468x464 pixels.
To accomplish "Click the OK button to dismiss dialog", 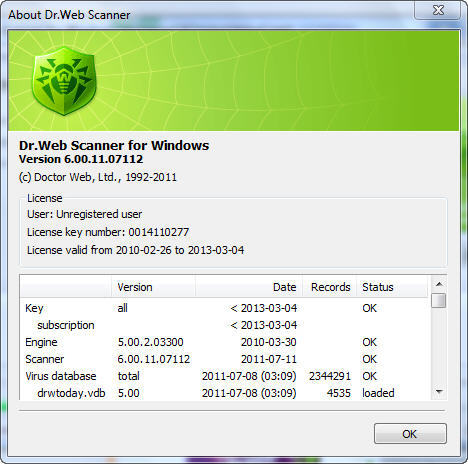I will pyautogui.click(x=410, y=434).
